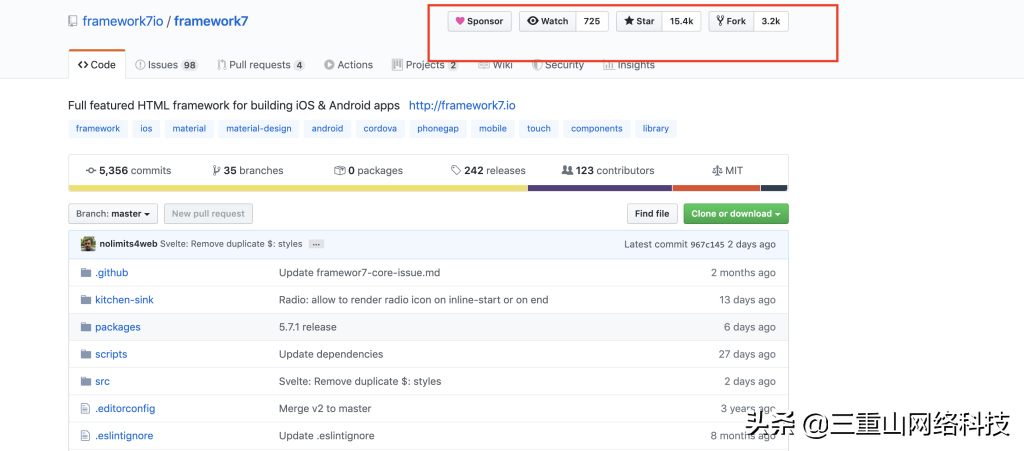The width and height of the screenshot is (1024, 451).
Task: Open the Pull requests tab
Action: point(261,65)
